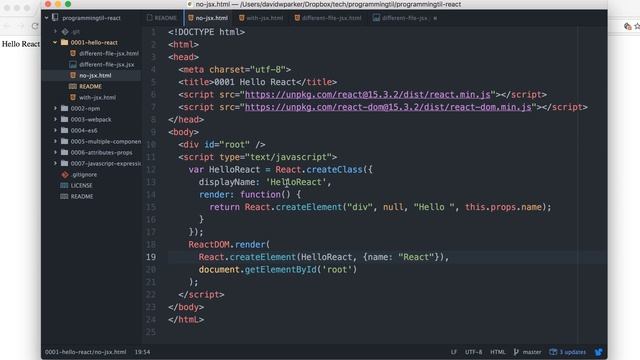Click the HTML icon next to different-file-jsx.html in tree
This screenshot has width=640, height=360.
(x=73, y=53)
